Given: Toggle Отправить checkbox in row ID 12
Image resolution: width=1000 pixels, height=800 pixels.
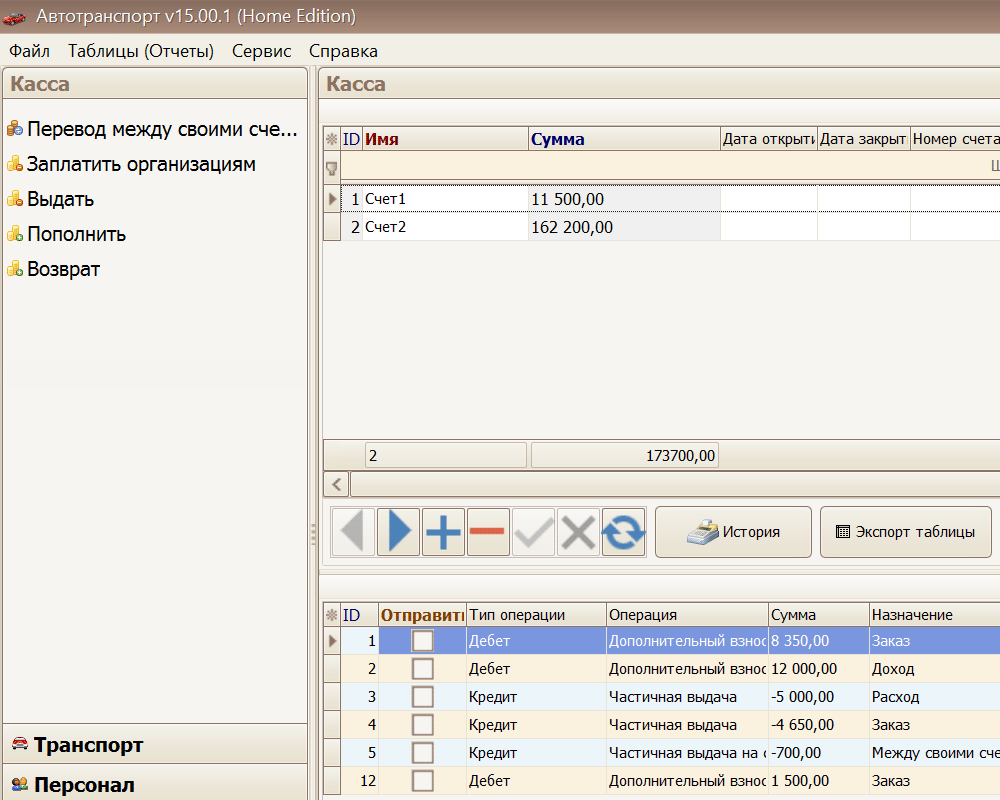Looking at the screenshot, I should pos(422,781).
